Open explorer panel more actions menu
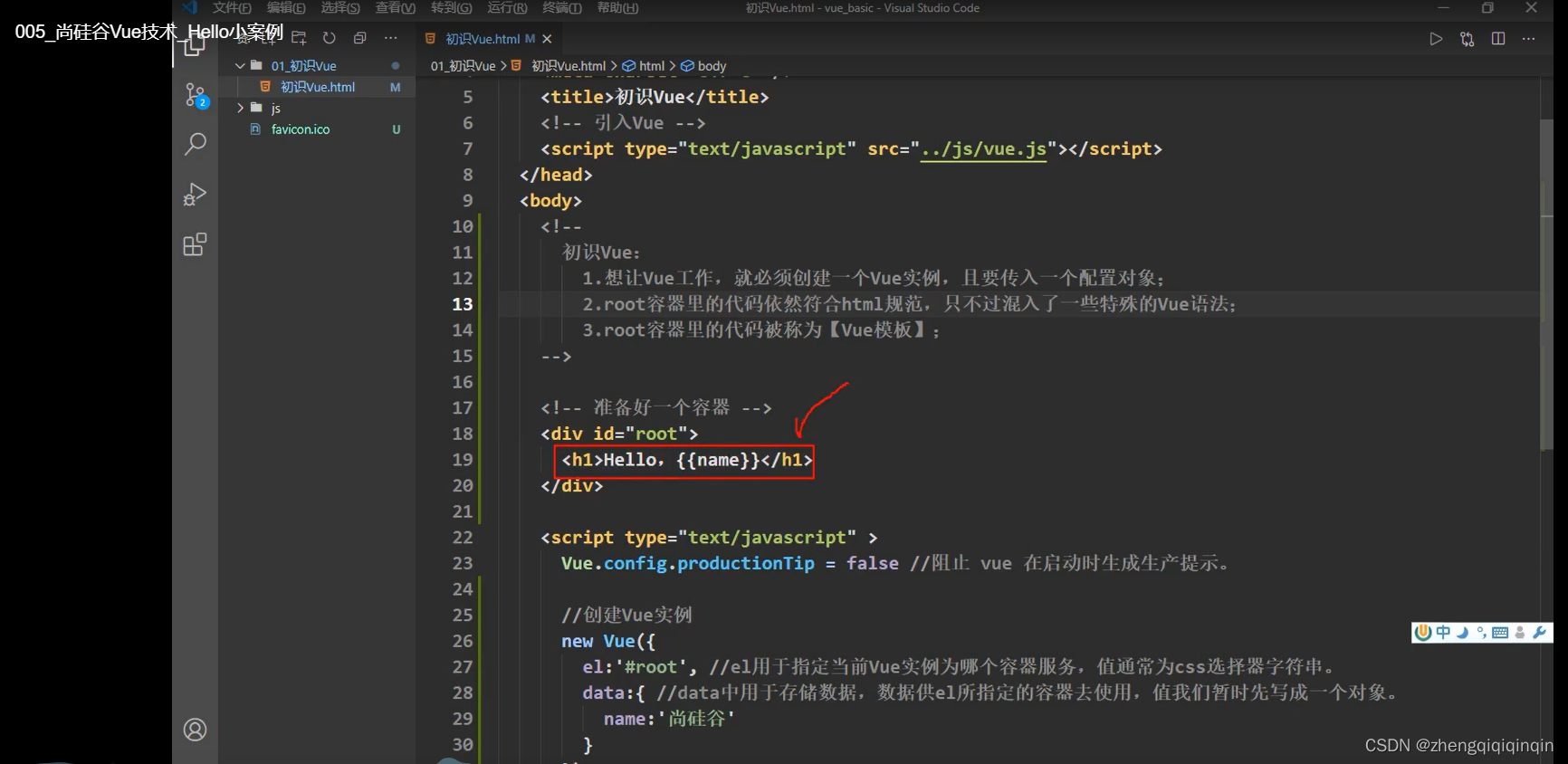 (390, 38)
